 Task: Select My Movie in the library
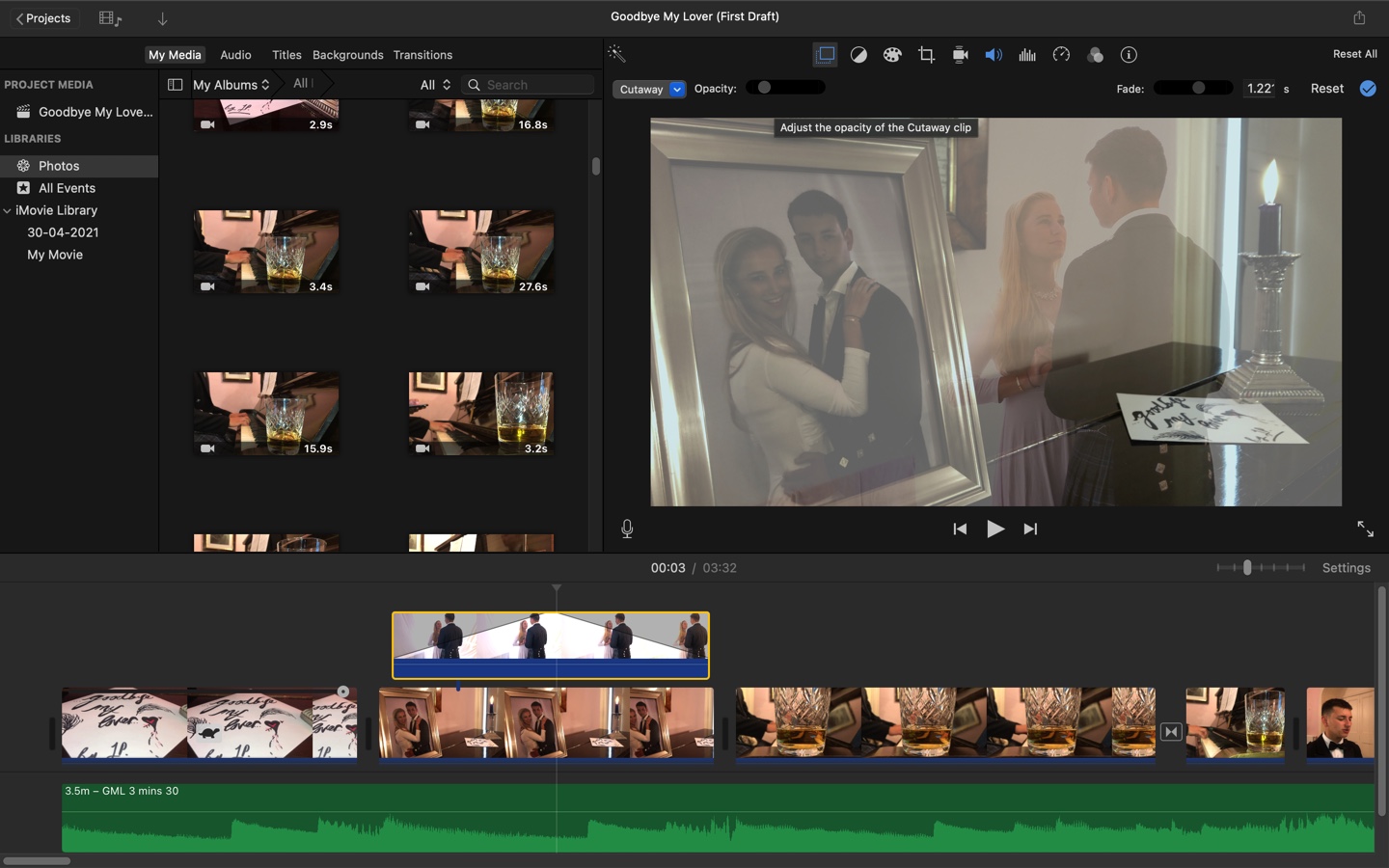(x=55, y=255)
